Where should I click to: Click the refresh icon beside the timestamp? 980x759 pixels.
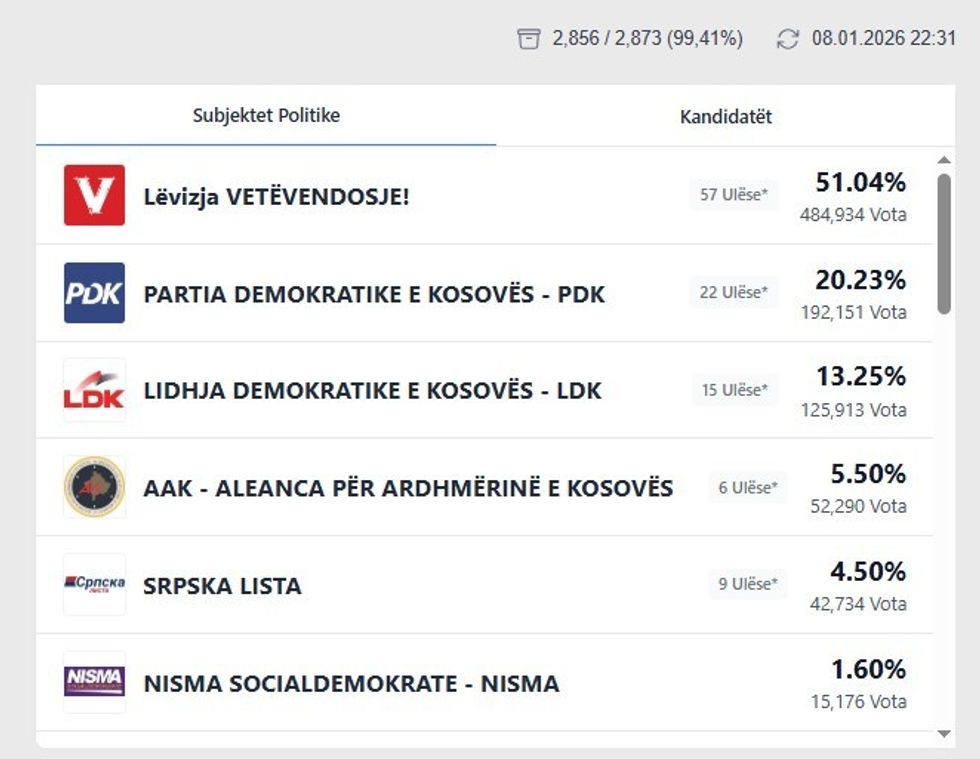[x=788, y=39]
